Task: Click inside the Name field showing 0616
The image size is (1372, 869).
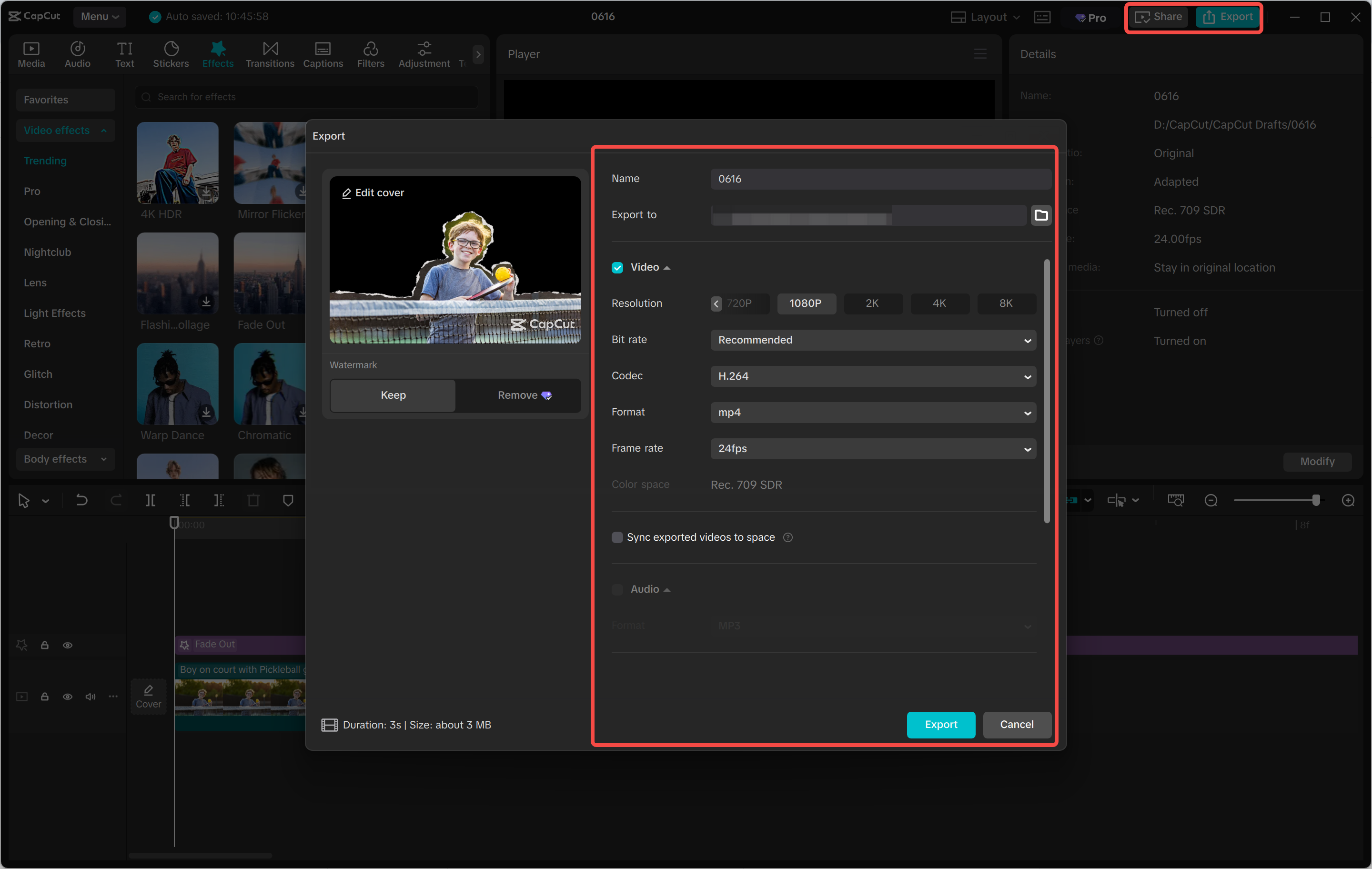Action: point(881,178)
